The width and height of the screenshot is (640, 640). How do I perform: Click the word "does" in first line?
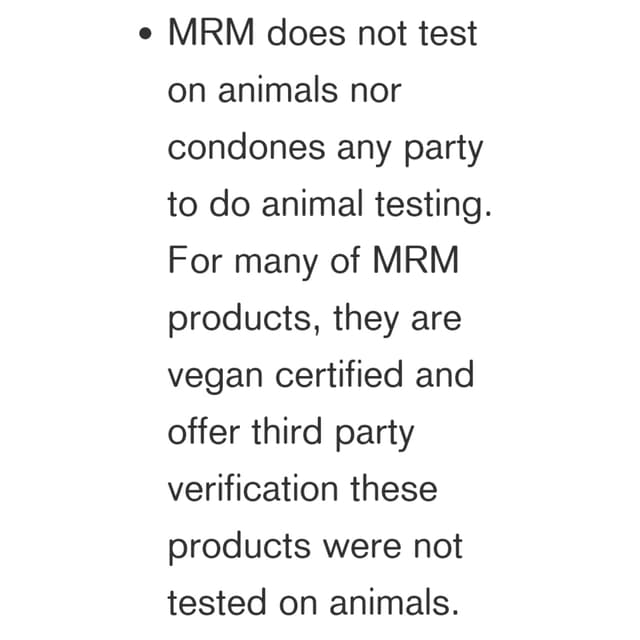pos(306,33)
